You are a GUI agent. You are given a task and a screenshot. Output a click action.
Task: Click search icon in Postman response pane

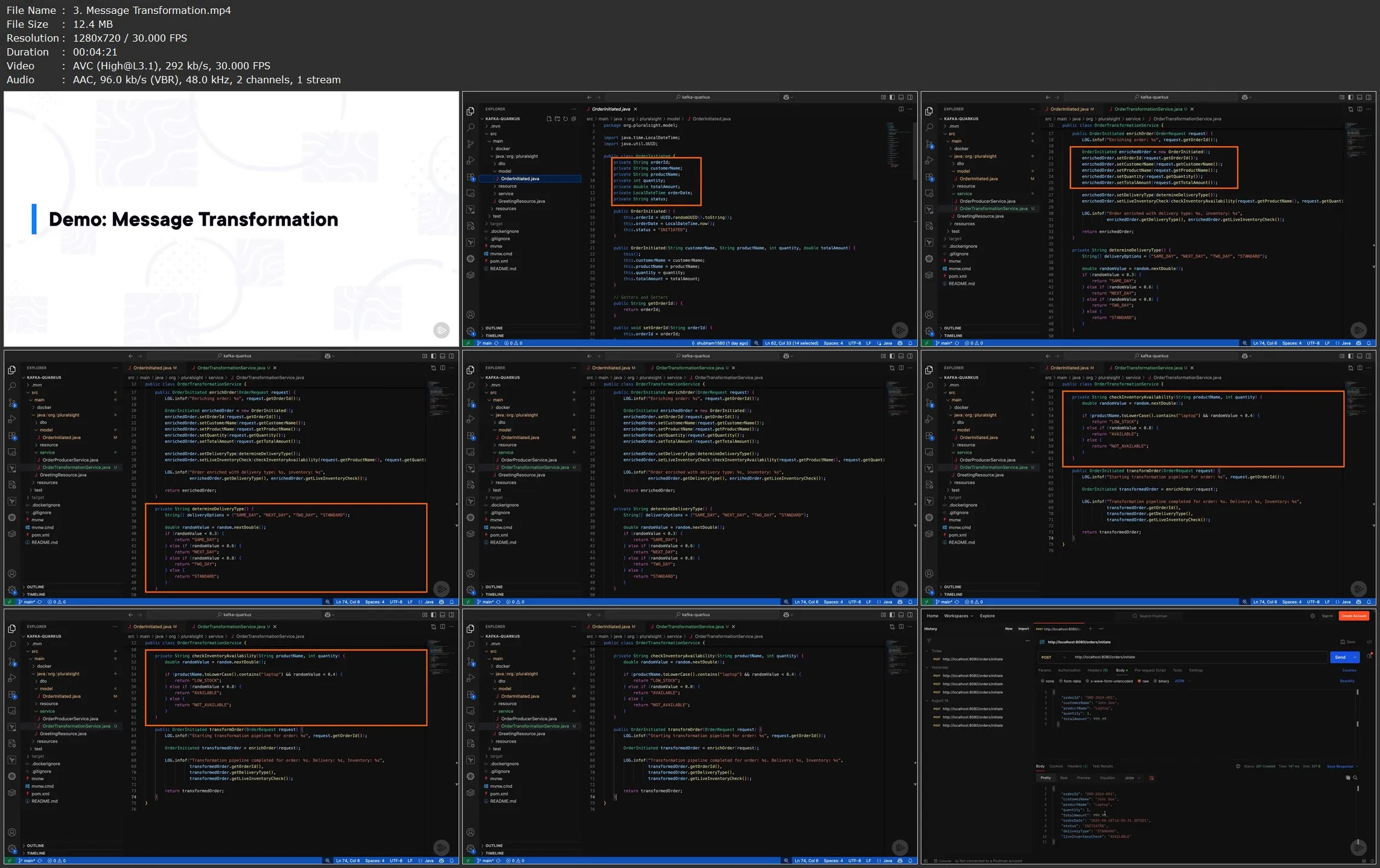pos(1355,778)
